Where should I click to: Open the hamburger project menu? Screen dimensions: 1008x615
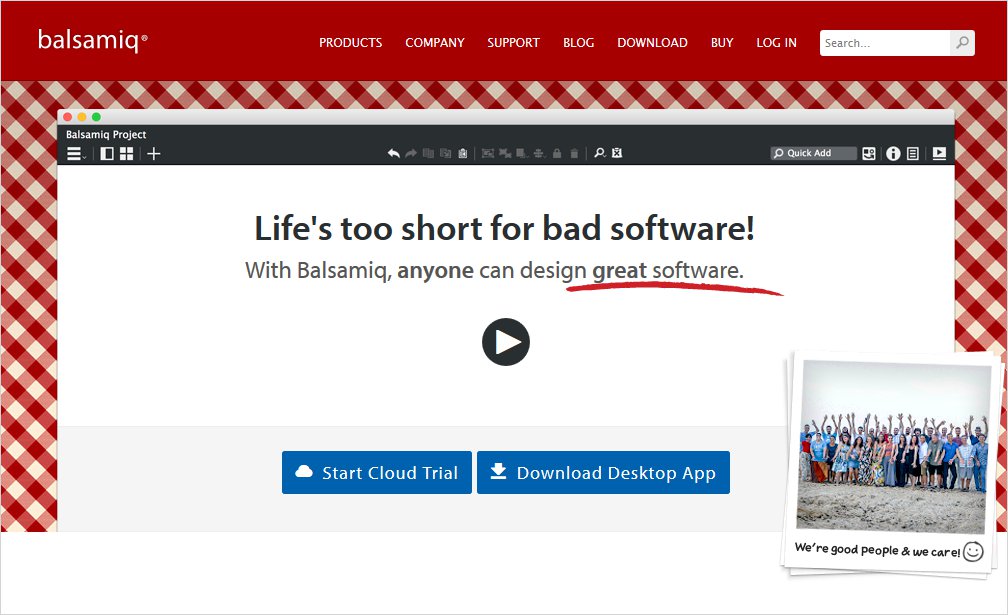pyautogui.click(x=75, y=154)
